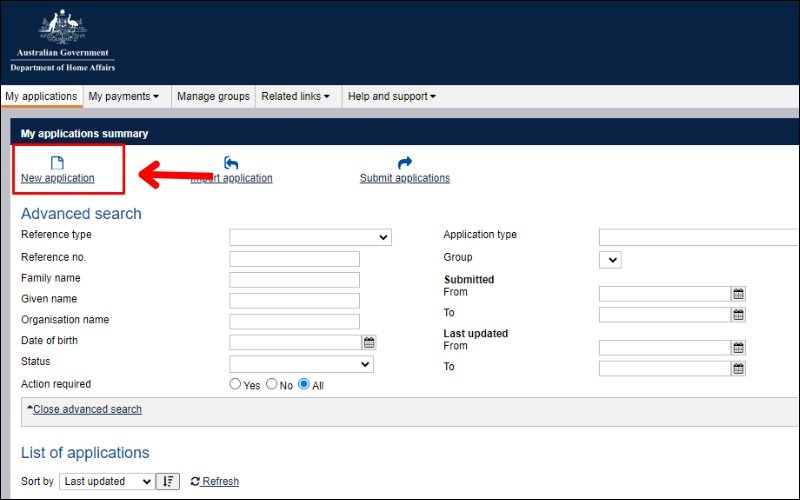
Task: Click the Family name input field
Action: (x=294, y=280)
